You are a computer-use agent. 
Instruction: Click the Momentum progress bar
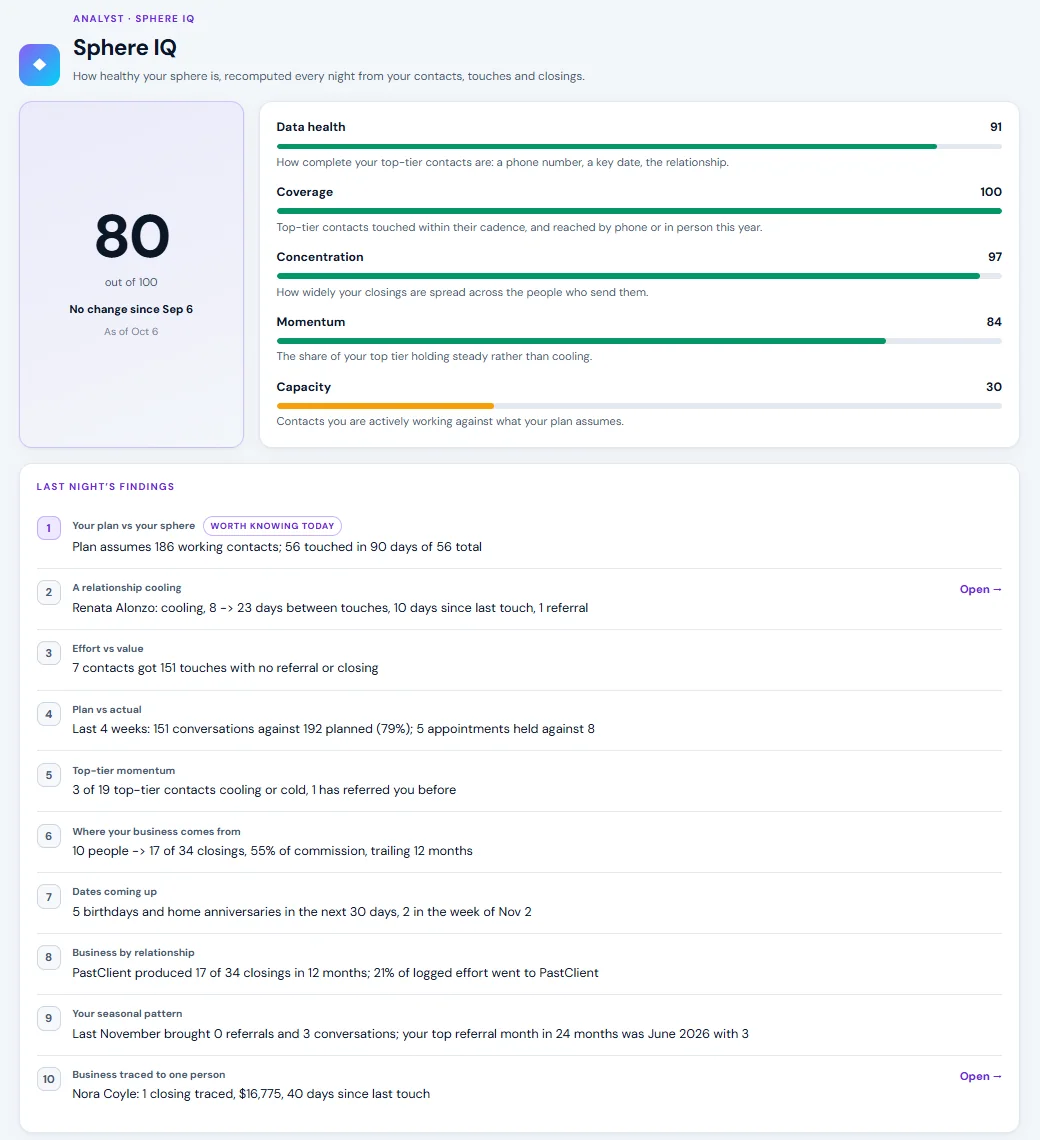[x=639, y=341]
